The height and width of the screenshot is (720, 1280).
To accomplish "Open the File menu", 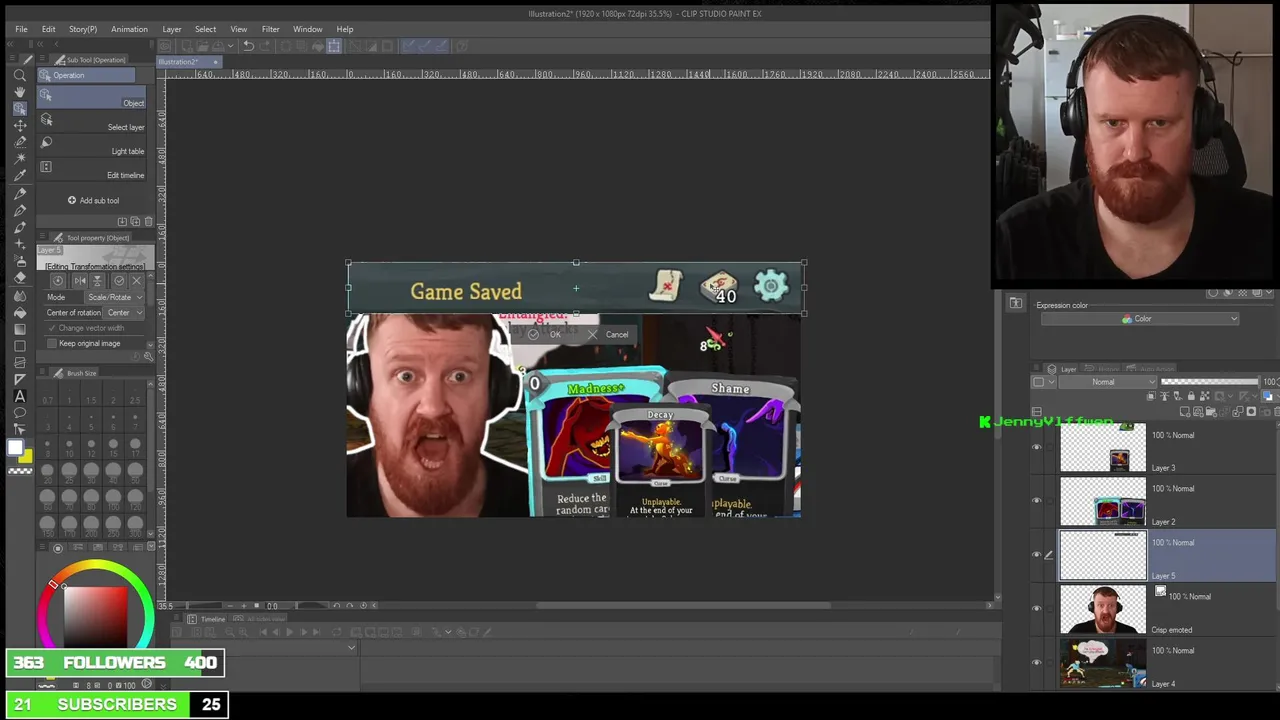I will [21, 29].
